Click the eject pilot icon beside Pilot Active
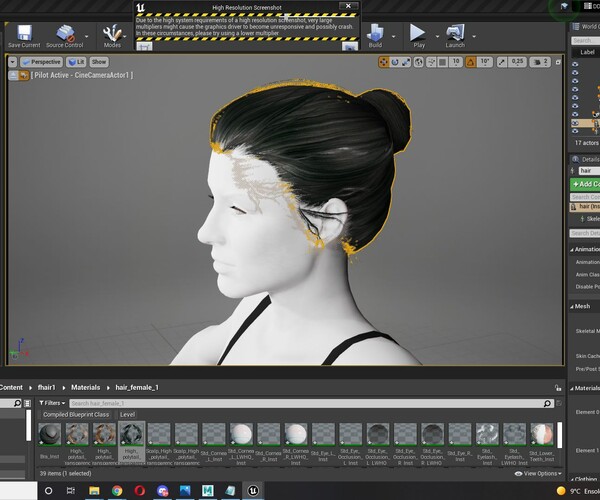Viewport: 600px width, 500px height. coord(13,75)
